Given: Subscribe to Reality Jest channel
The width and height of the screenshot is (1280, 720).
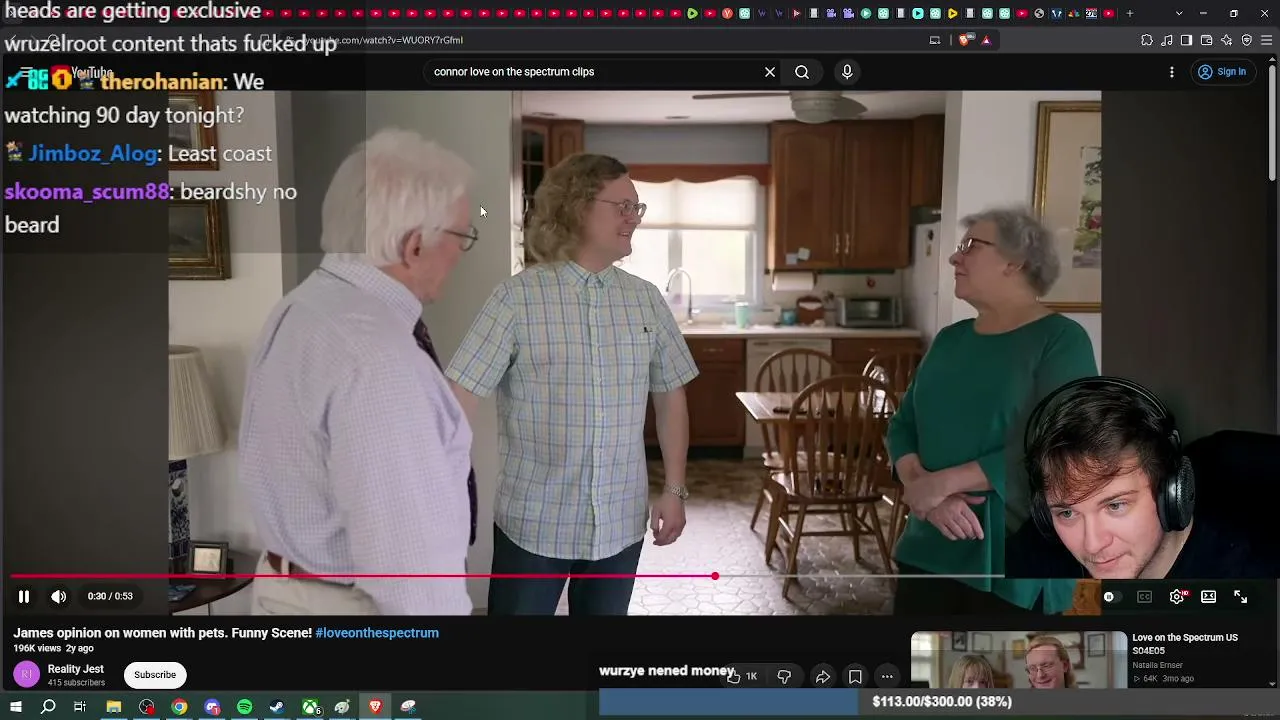Looking at the screenshot, I should (x=155, y=675).
